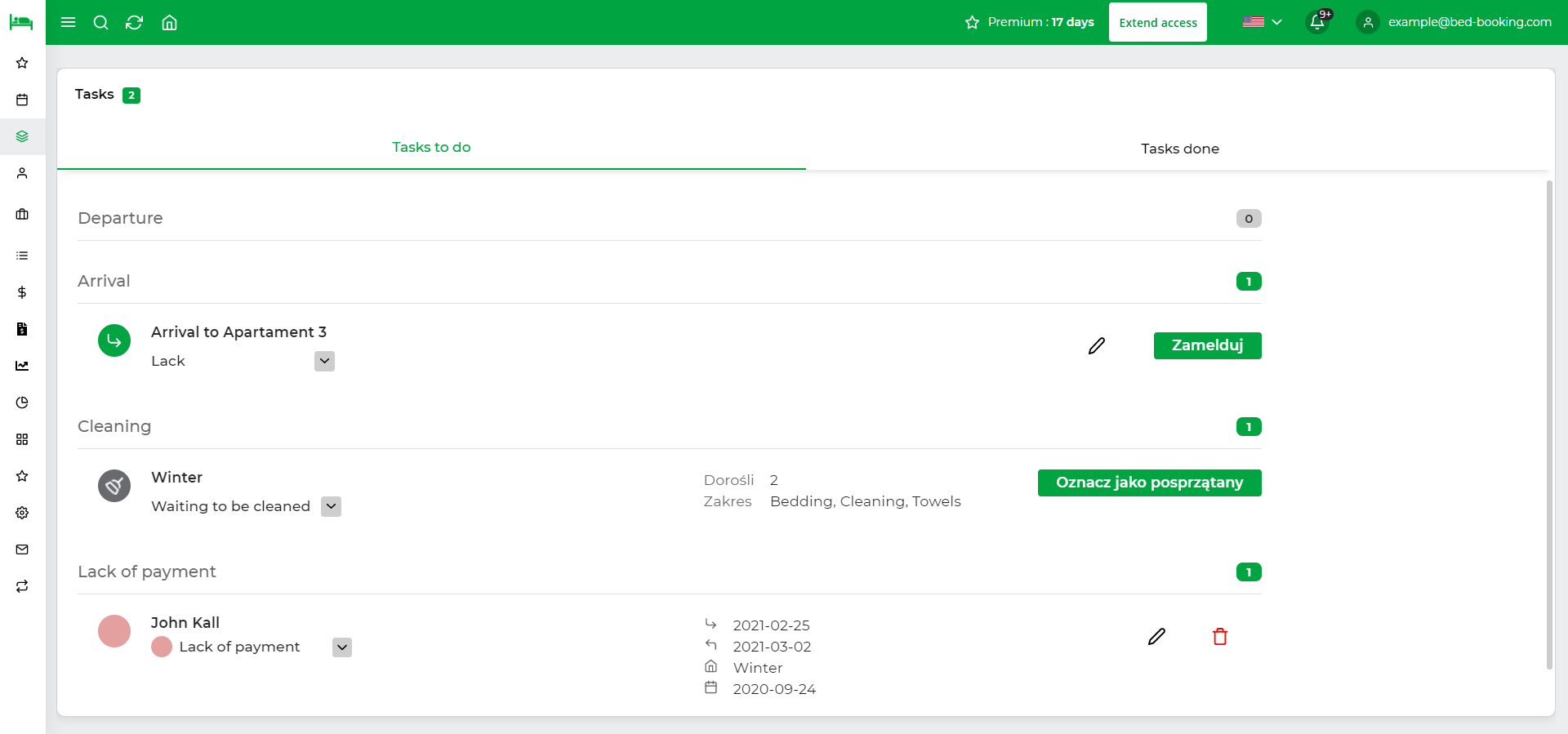Switch to Tasks to do tab
This screenshot has height=734, width=1568.
point(431,147)
